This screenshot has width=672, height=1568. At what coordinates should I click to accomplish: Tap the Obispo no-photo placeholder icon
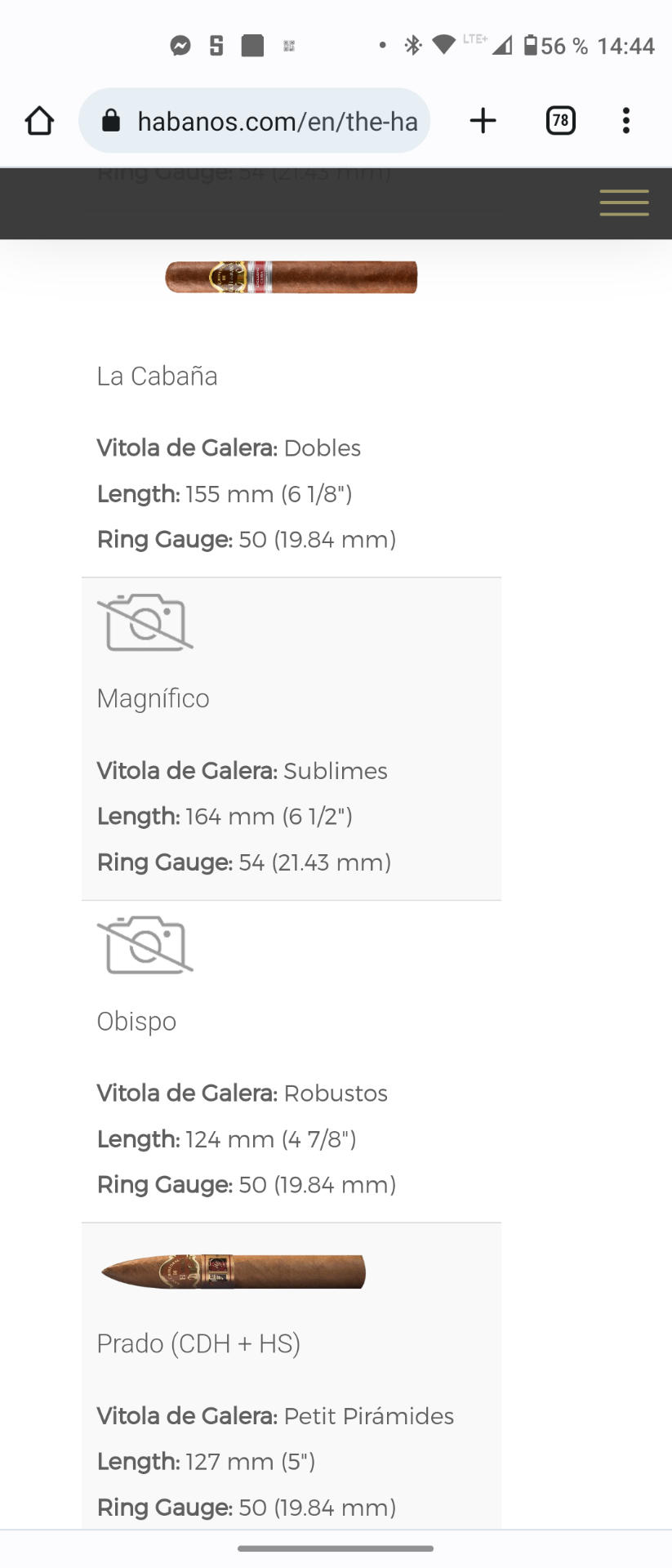145,945
